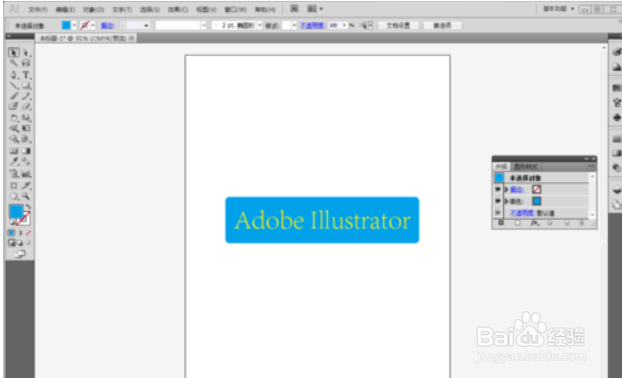Select the Hand tool
Screen dimensions: 622x378
tap(14, 196)
